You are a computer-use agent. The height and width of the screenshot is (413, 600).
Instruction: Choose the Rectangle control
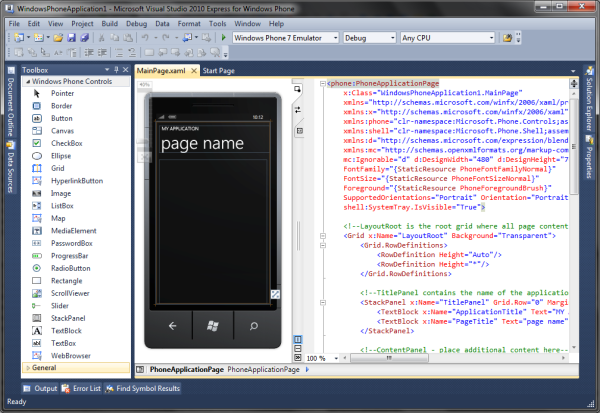tap(76, 281)
